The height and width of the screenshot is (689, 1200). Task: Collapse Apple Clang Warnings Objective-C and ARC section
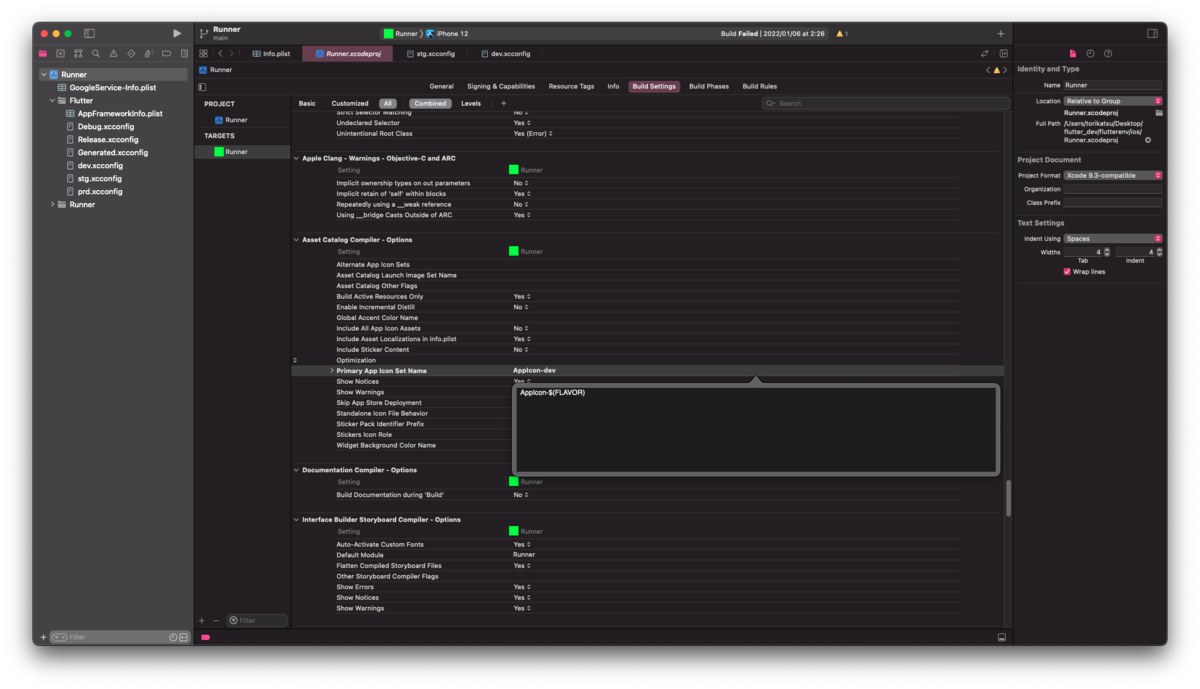296,158
